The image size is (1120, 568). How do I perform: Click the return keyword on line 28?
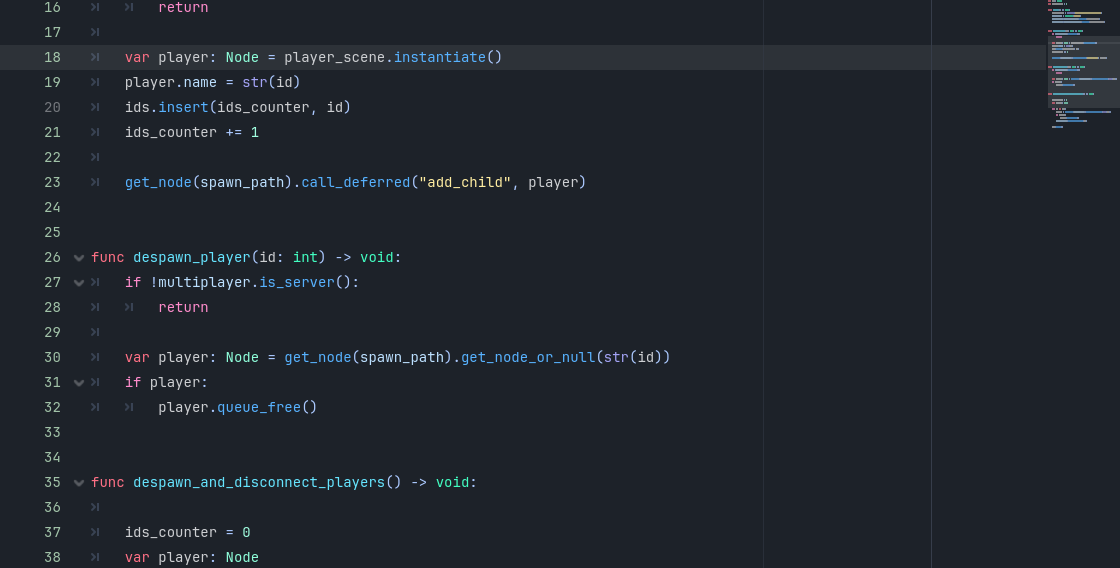[183, 307]
